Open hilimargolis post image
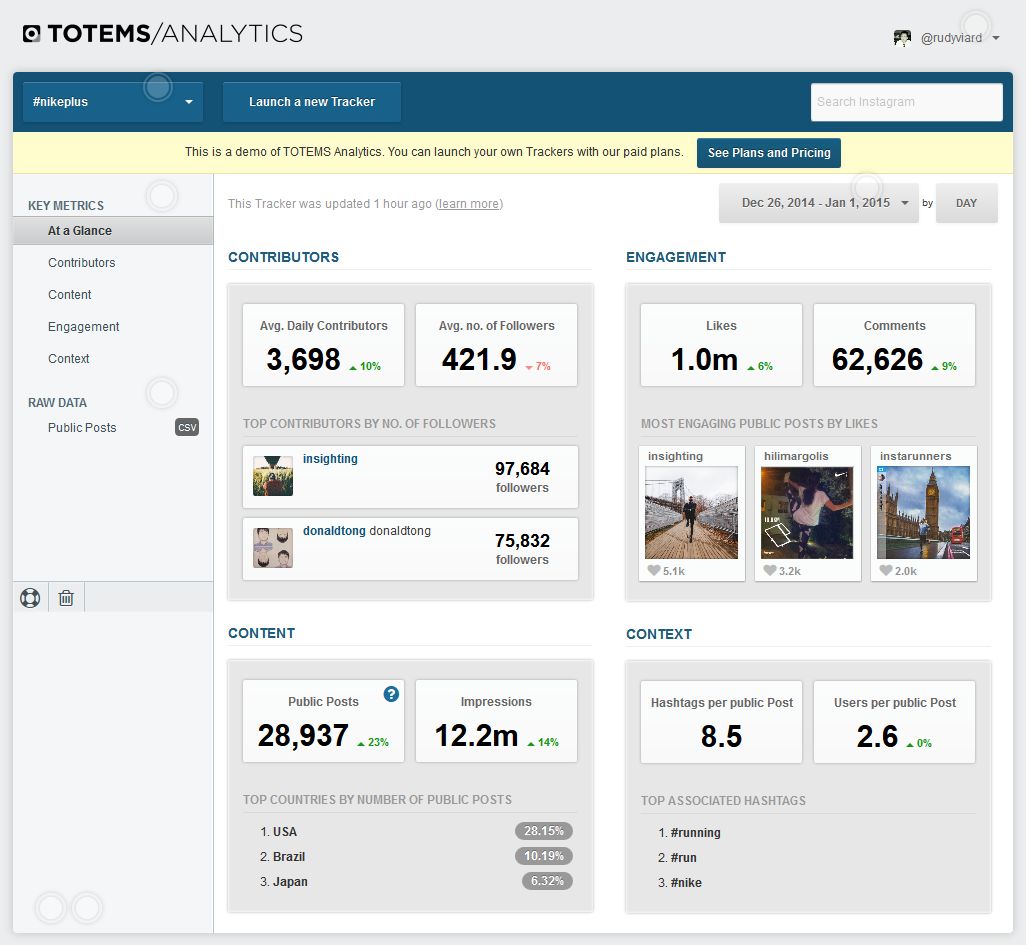 [807, 512]
